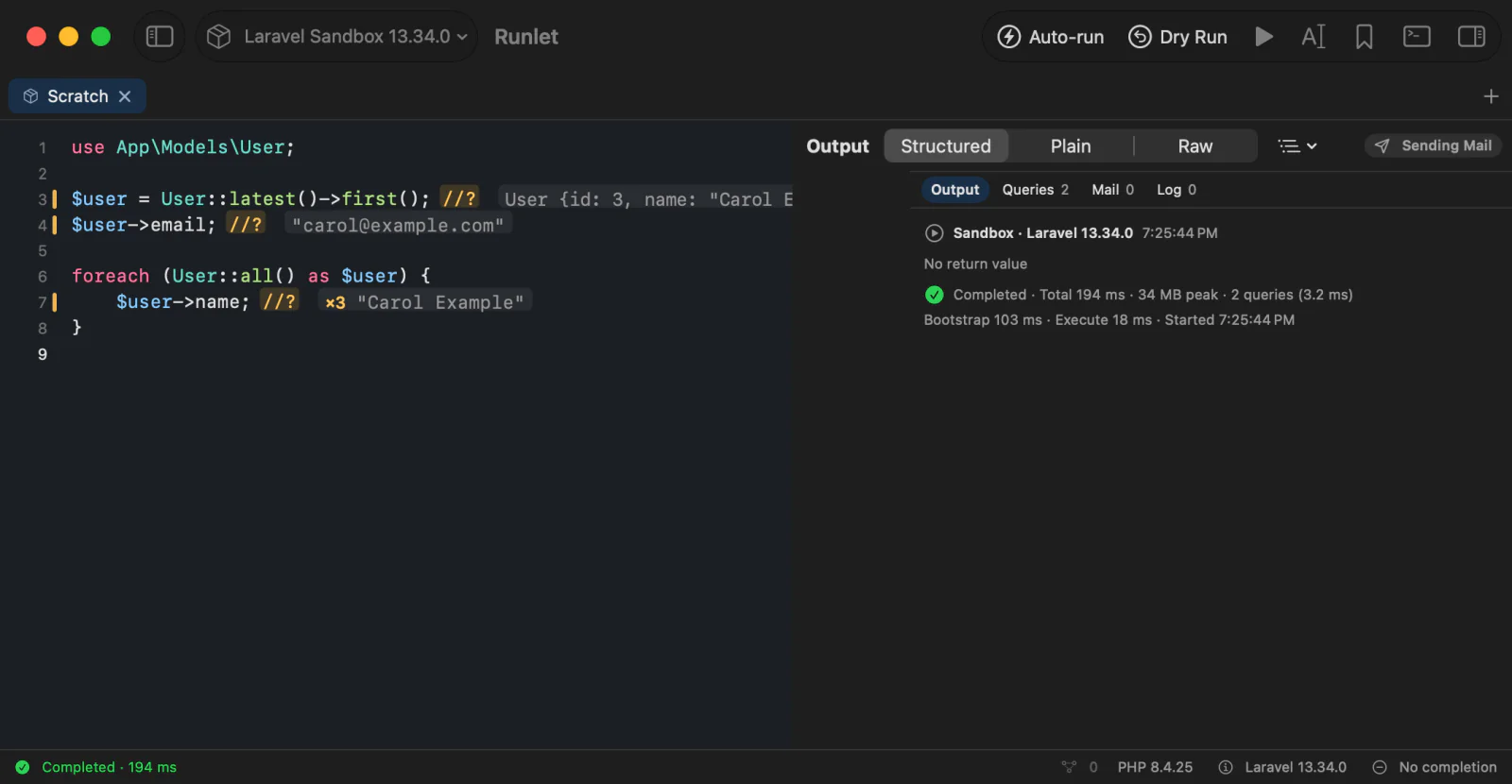Run the code with the play button
The image size is (1512, 784).
(1263, 37)
